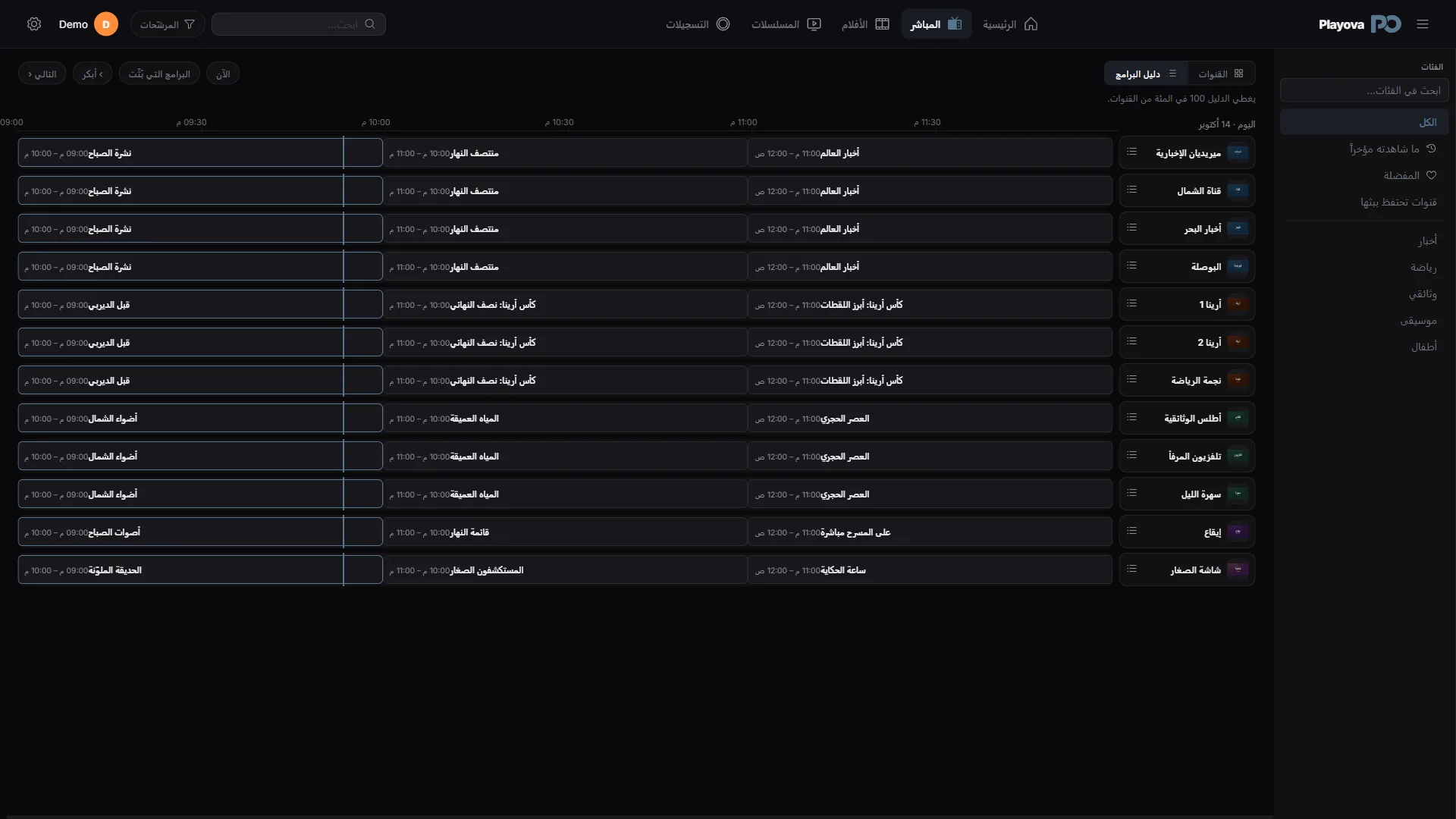The height and width of the screenshot is (819, 1456).
Task: Open list menu for أخبار البحر channel
Action: 1131,228
